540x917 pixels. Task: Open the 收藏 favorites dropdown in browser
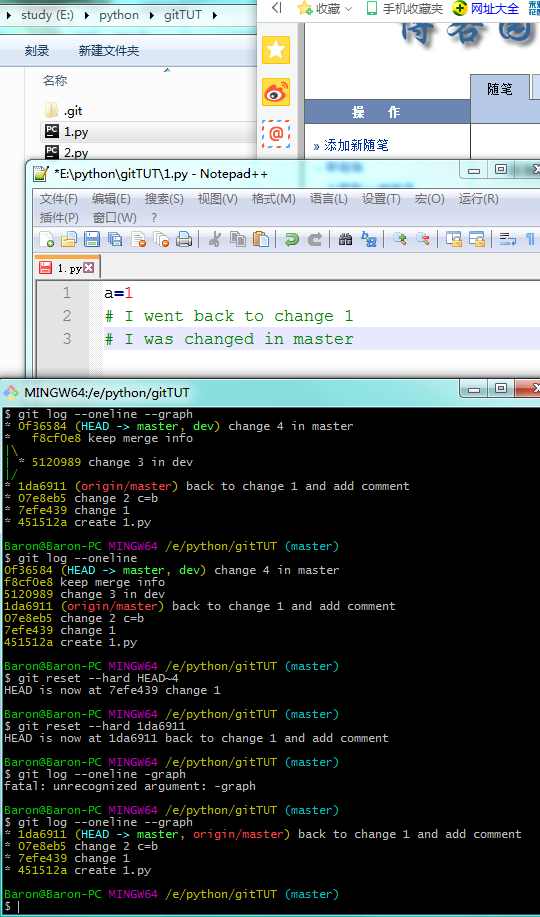point(325,8)
